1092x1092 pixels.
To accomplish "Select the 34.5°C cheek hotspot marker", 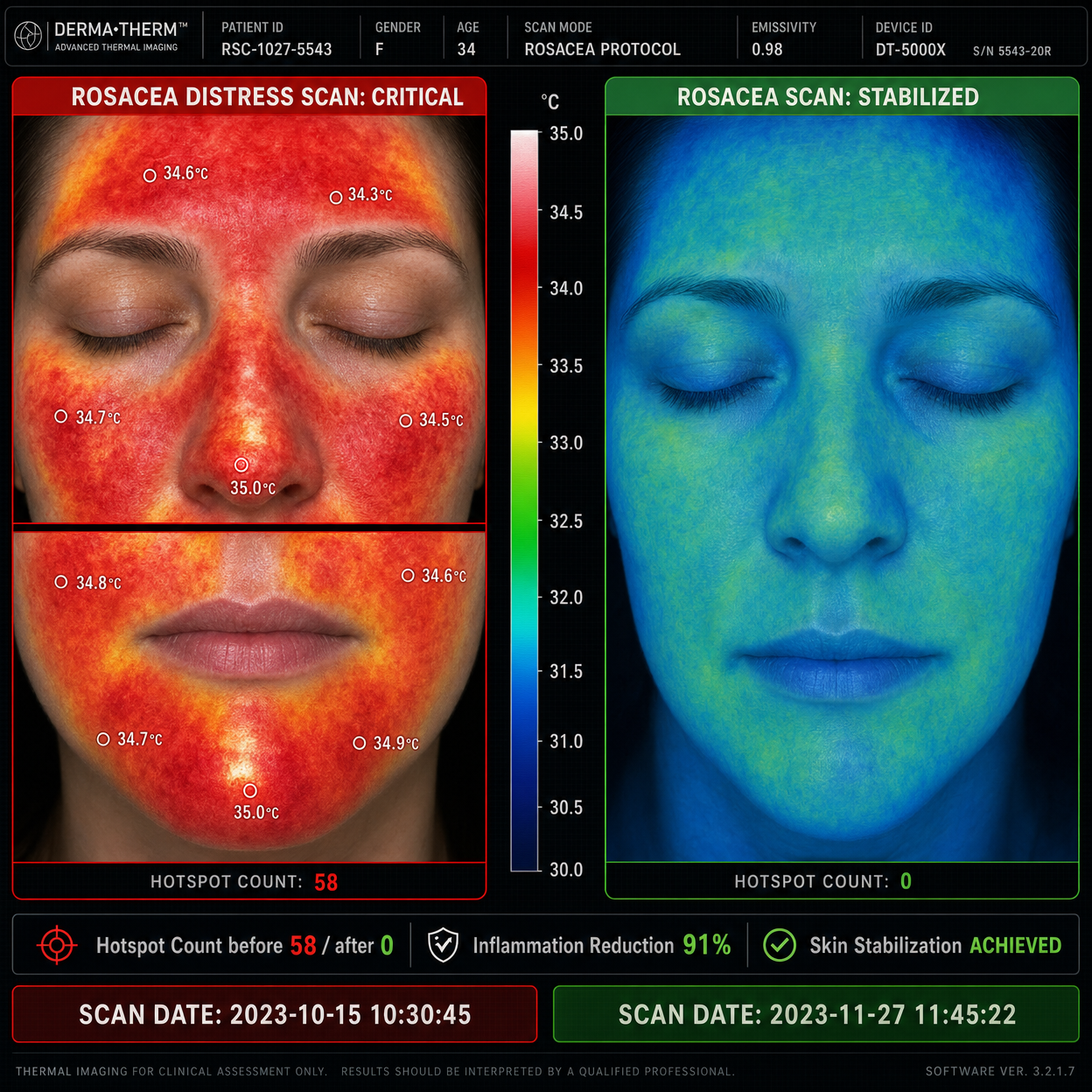I will (405, 421).
